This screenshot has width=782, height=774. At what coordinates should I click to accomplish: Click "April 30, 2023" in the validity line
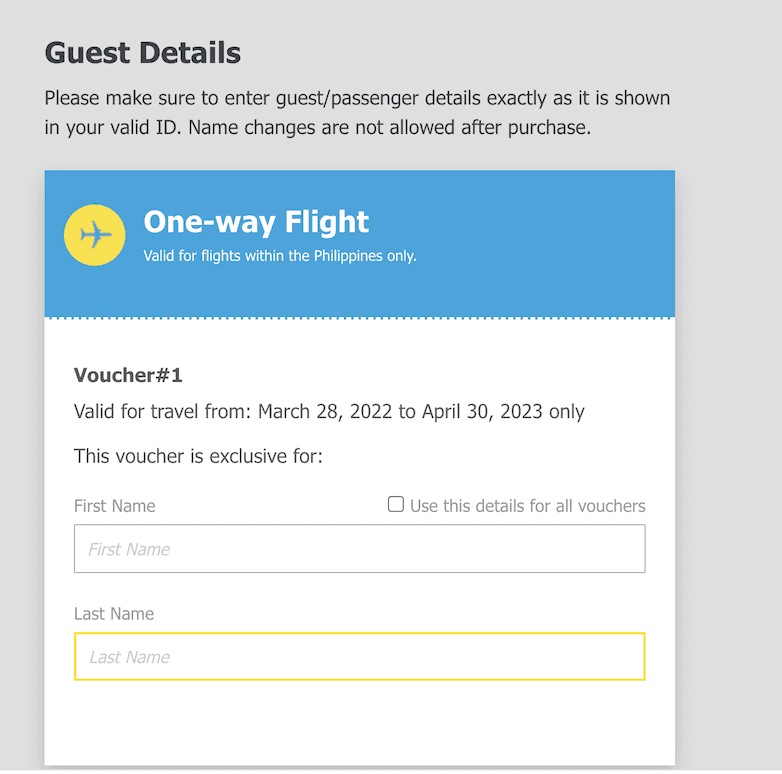click(482, 412)
